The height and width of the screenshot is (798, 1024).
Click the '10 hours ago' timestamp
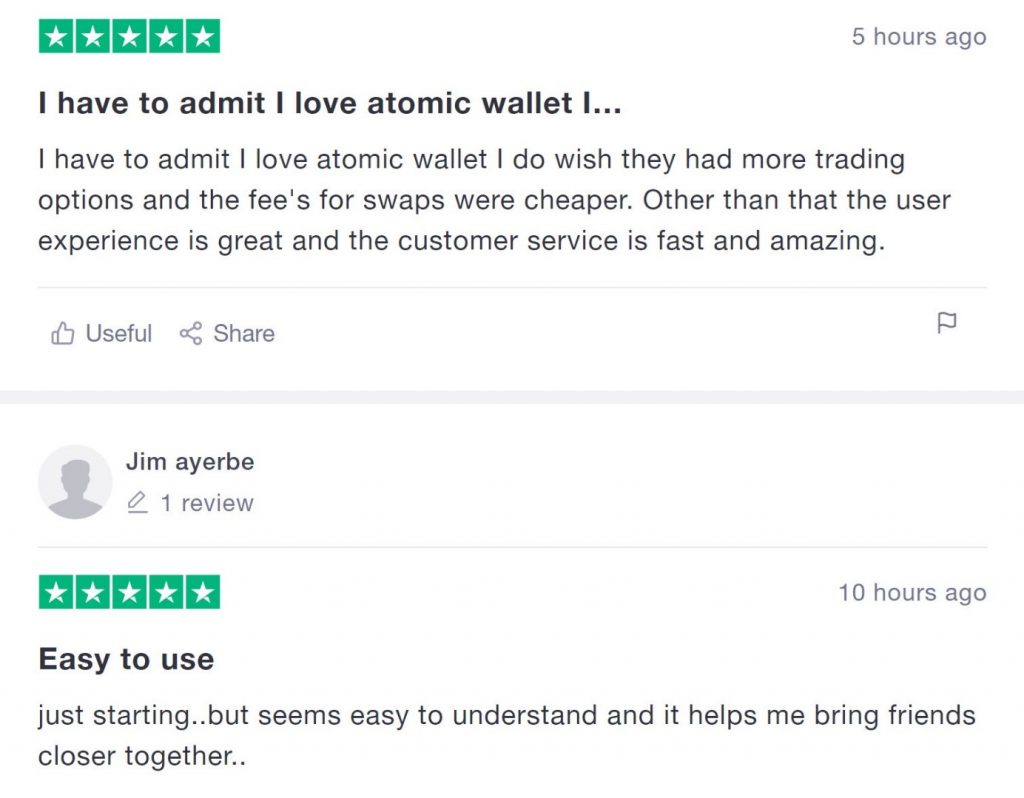[912, 592]
